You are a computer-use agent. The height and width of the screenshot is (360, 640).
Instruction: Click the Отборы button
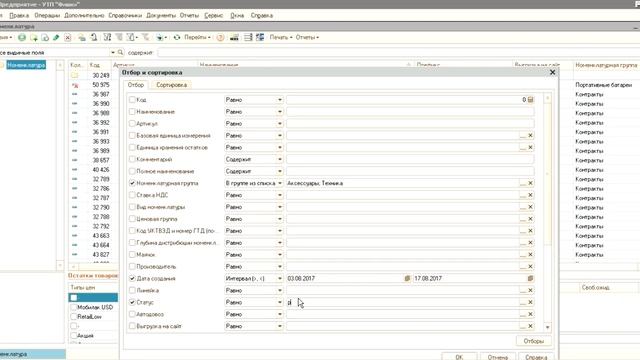(533, 341)
